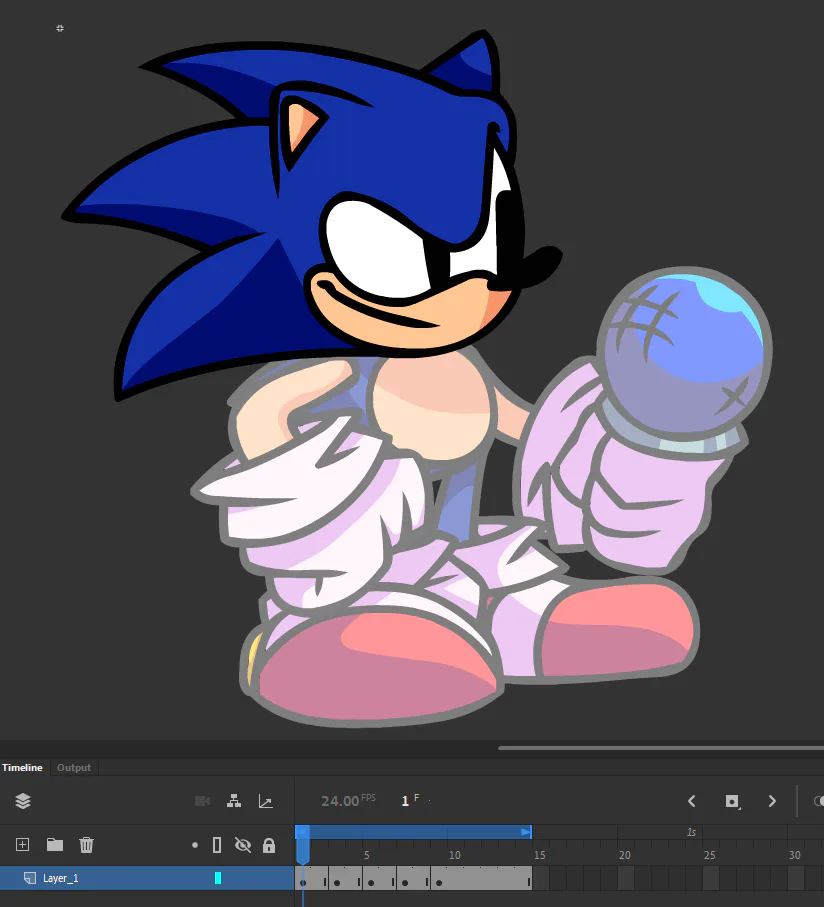Toggle highlight for all layers dot
Screen dimensions: 824x907
pyautogui.click(x=195, y=845)
